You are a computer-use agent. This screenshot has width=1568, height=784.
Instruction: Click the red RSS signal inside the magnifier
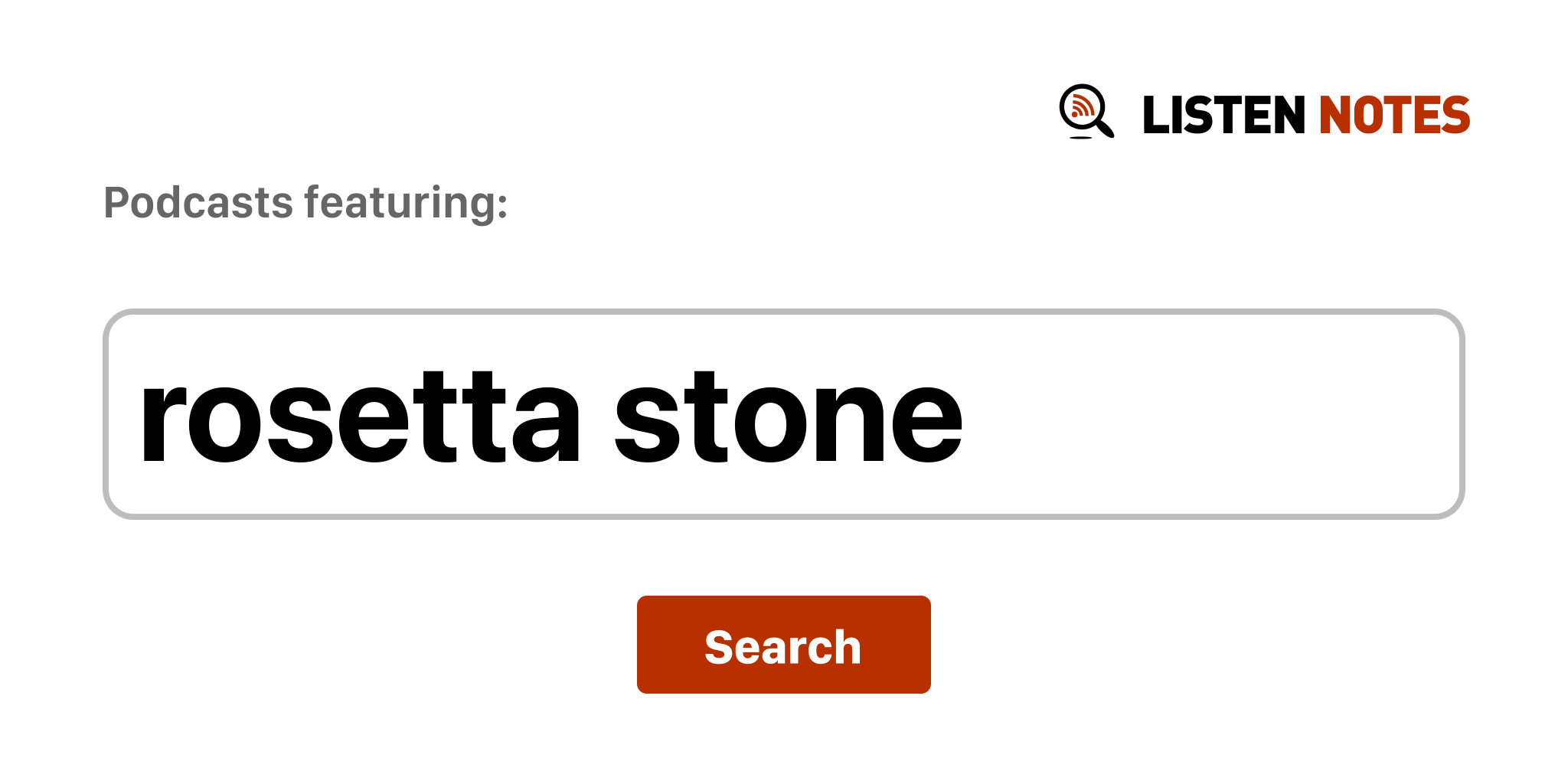[x=1081, y=106]
